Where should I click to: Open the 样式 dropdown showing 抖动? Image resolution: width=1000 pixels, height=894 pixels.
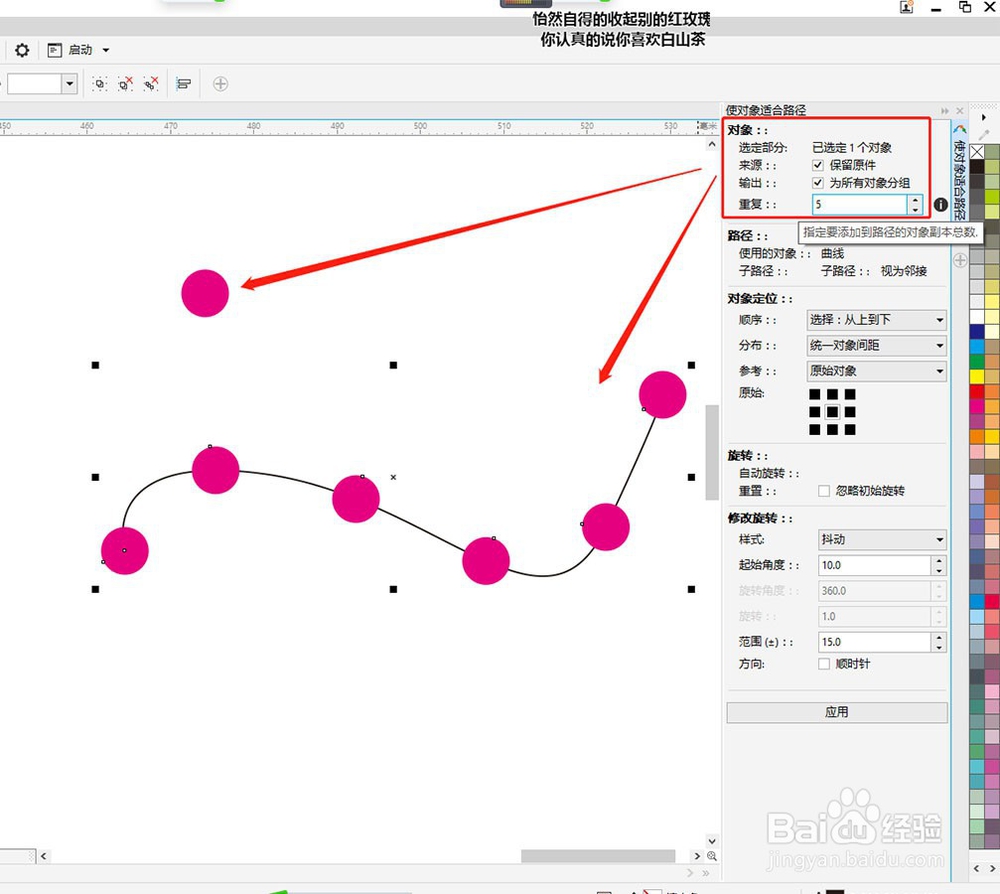pyautogui.click(x=882, y=539)
